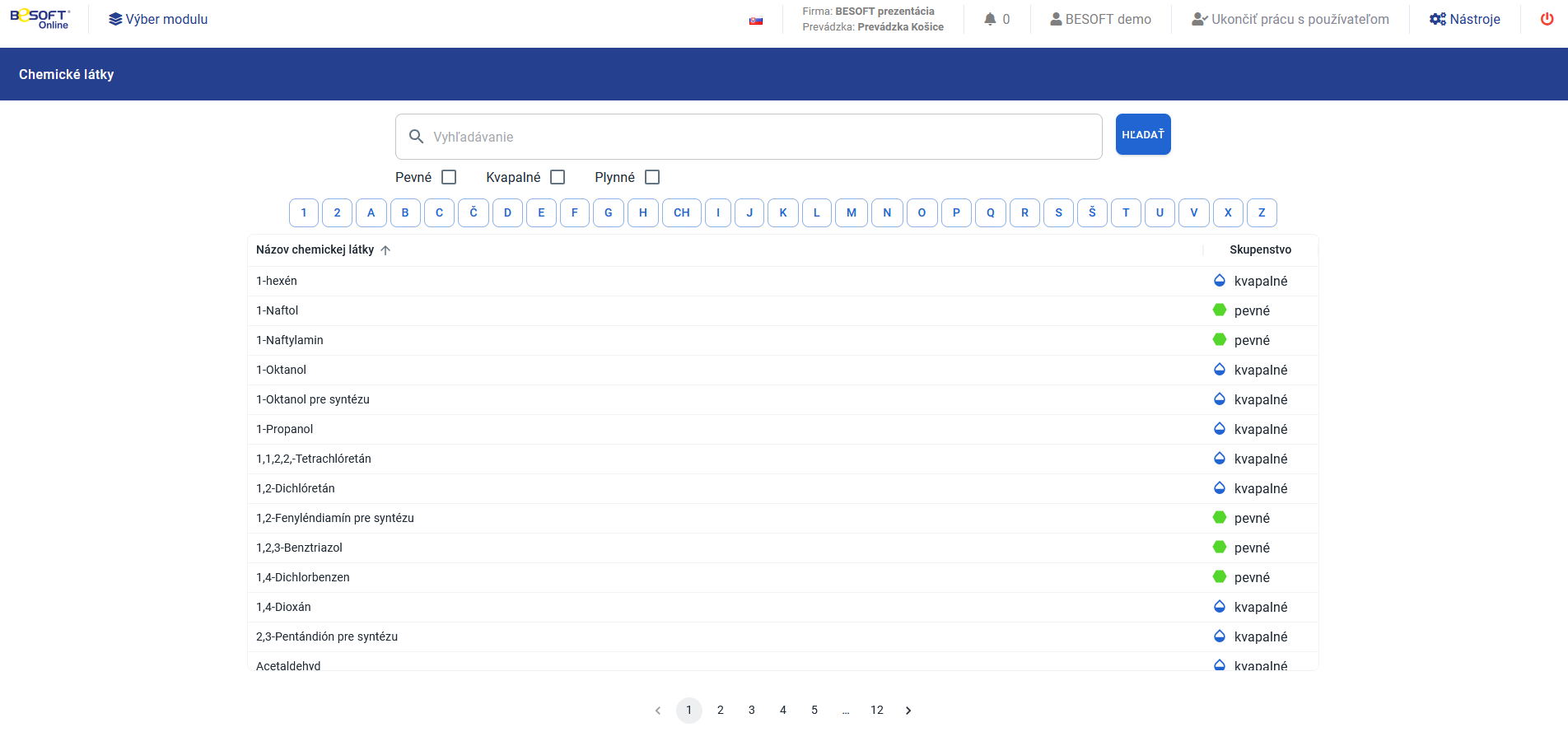Image resolution: width=1568 pixels, height=732 pixels.
Task: Filter substances by letter H
Action: pyautogui.click(x=643, y=212)
